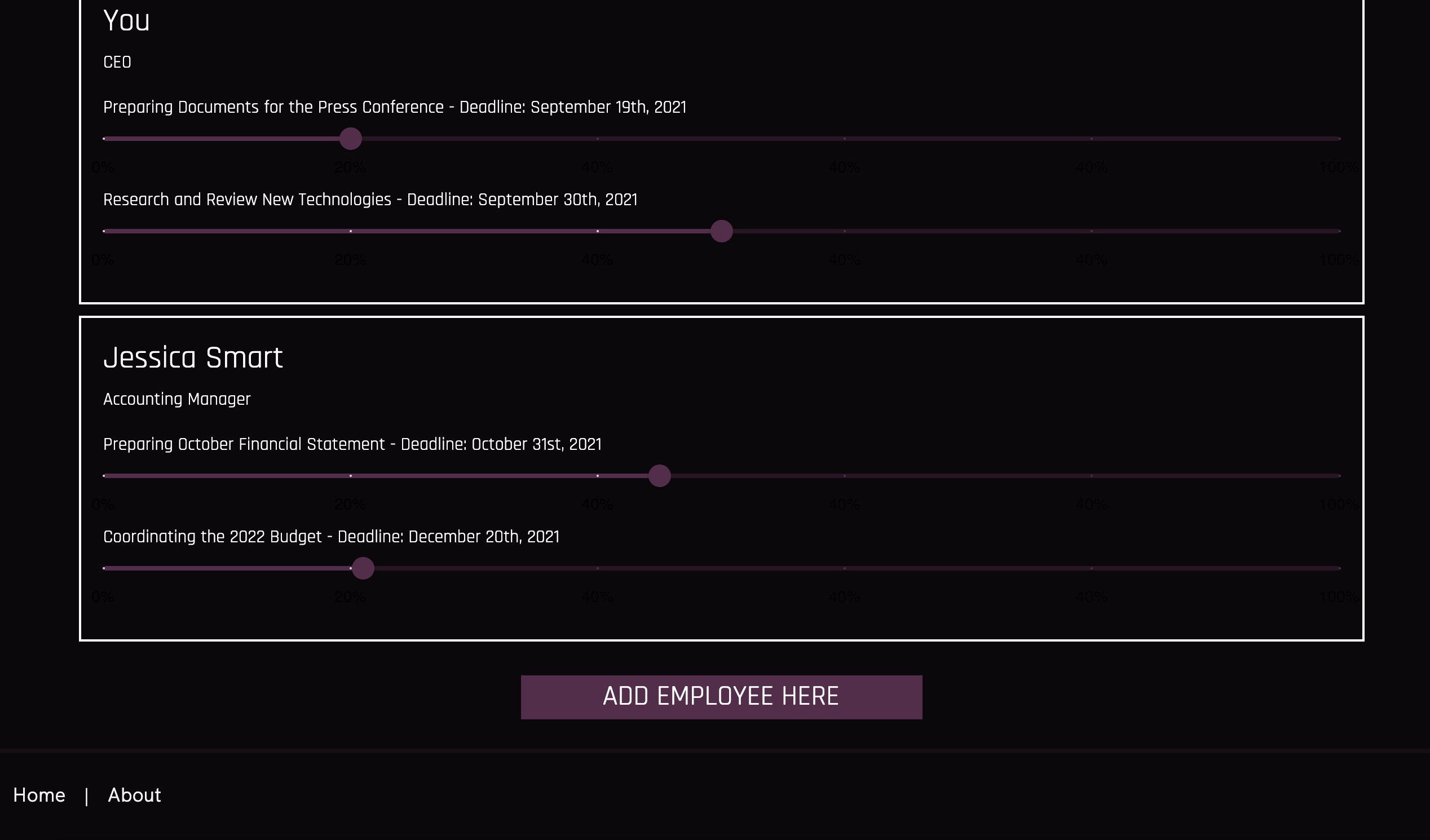The image size is (1430, 840).
Task: Click the Accounting Manager job title
Action: pyautogui.click(x=176, y=399)
